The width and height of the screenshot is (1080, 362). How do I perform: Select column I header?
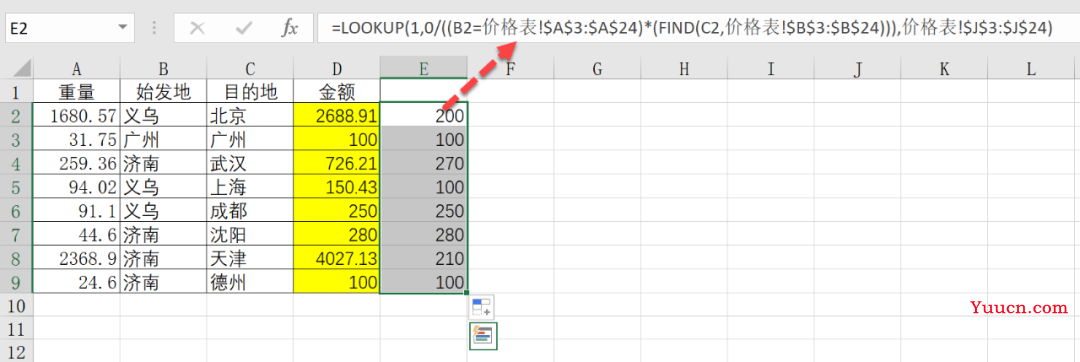pos(771,68)
